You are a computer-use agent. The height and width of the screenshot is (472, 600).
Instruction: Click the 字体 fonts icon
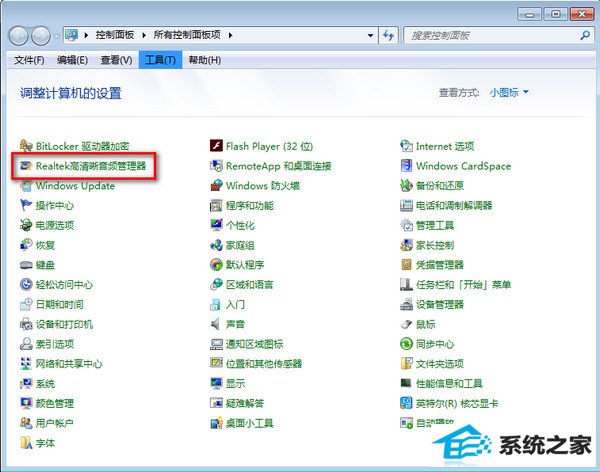click(26, 443)
